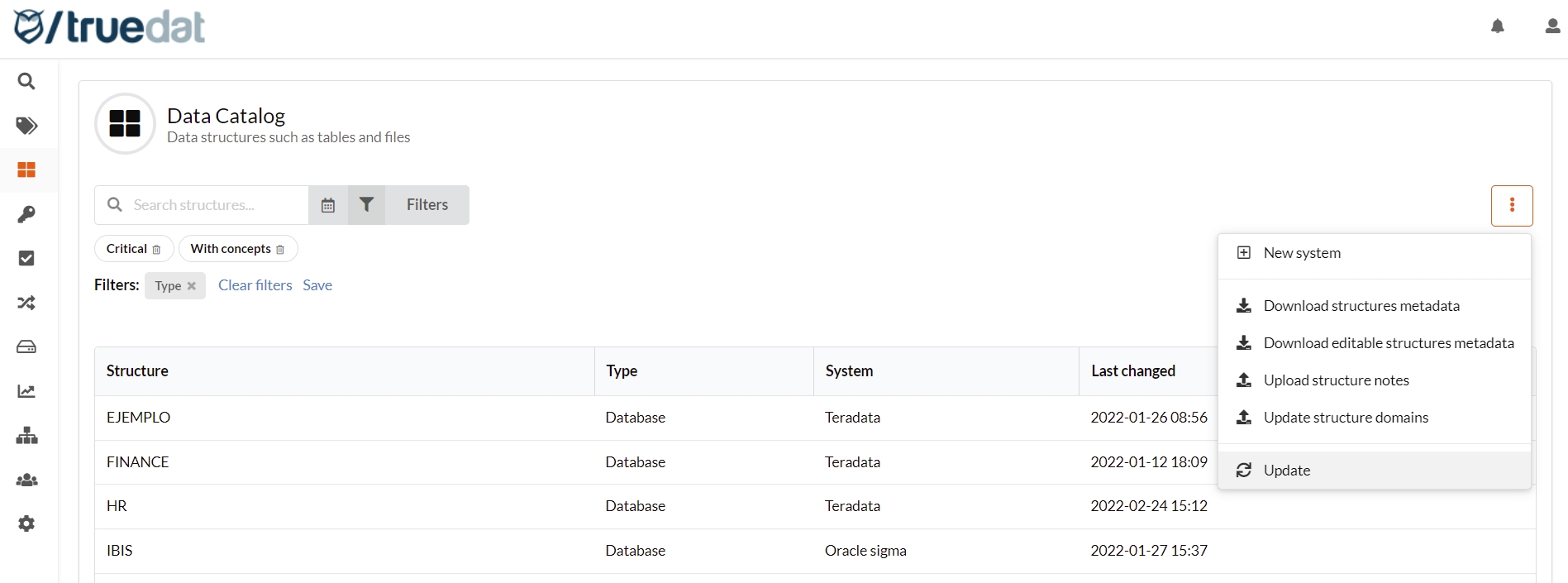Focus the Search structures input field
The width and height of the screenshot is (1568, 583).
(x=215, y=205)
